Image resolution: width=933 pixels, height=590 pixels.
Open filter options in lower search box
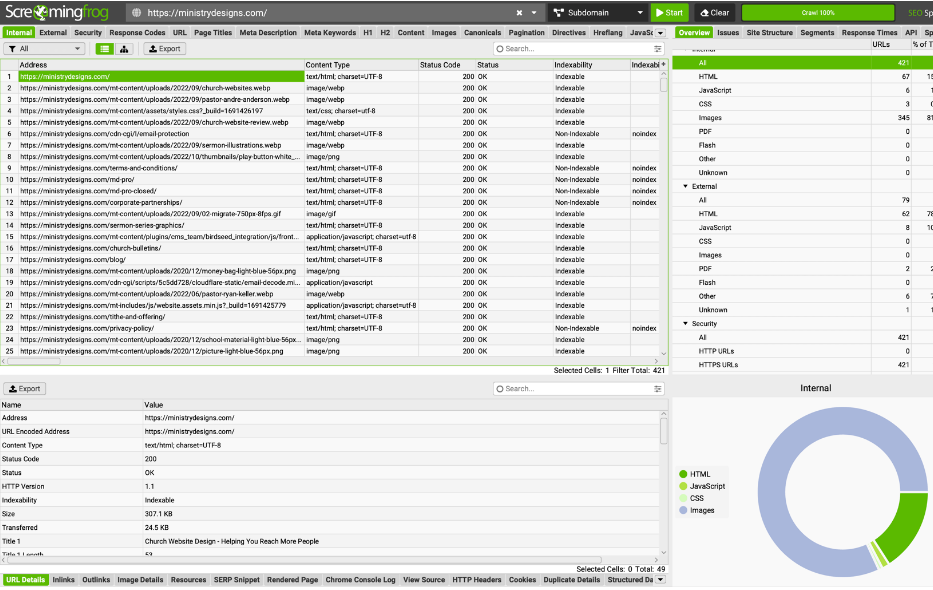click(658, 388)
